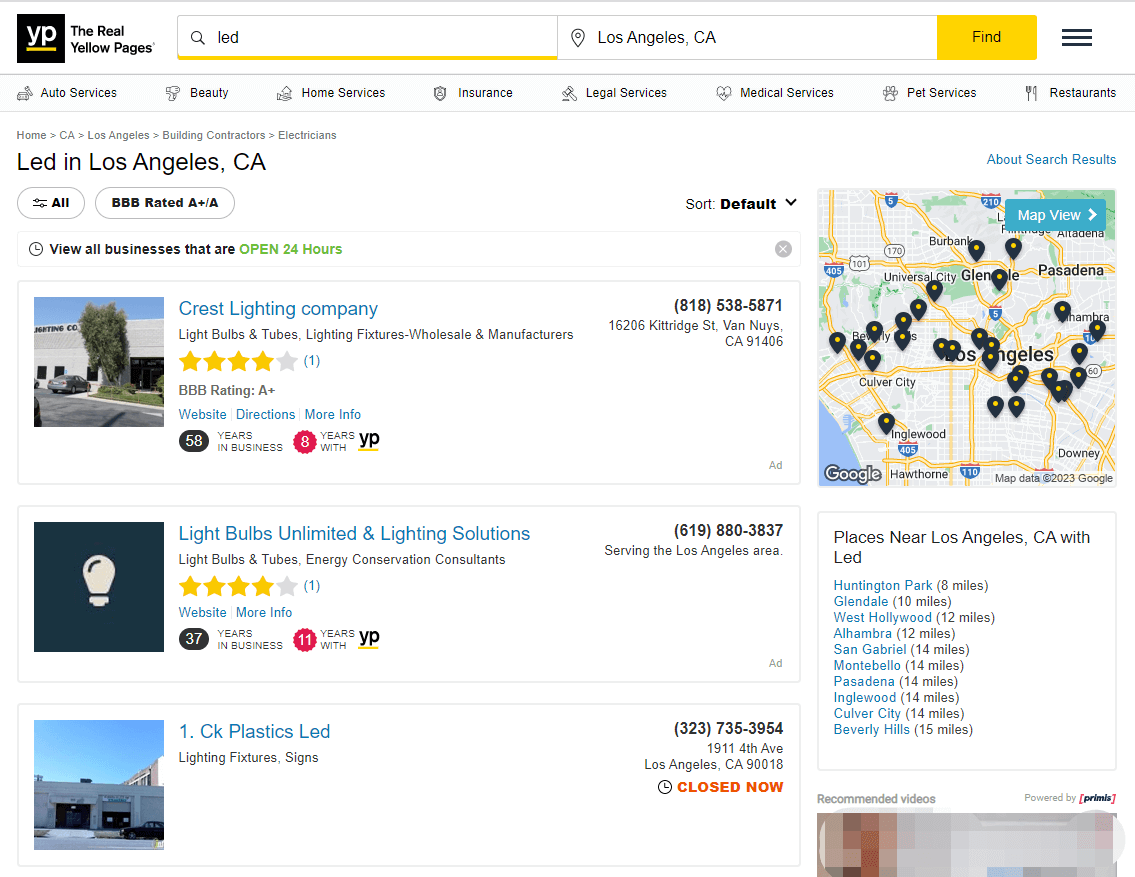Click the Google logo on map
The height and width of the screenshot is (877, 1135).
[x=853, y=474]
